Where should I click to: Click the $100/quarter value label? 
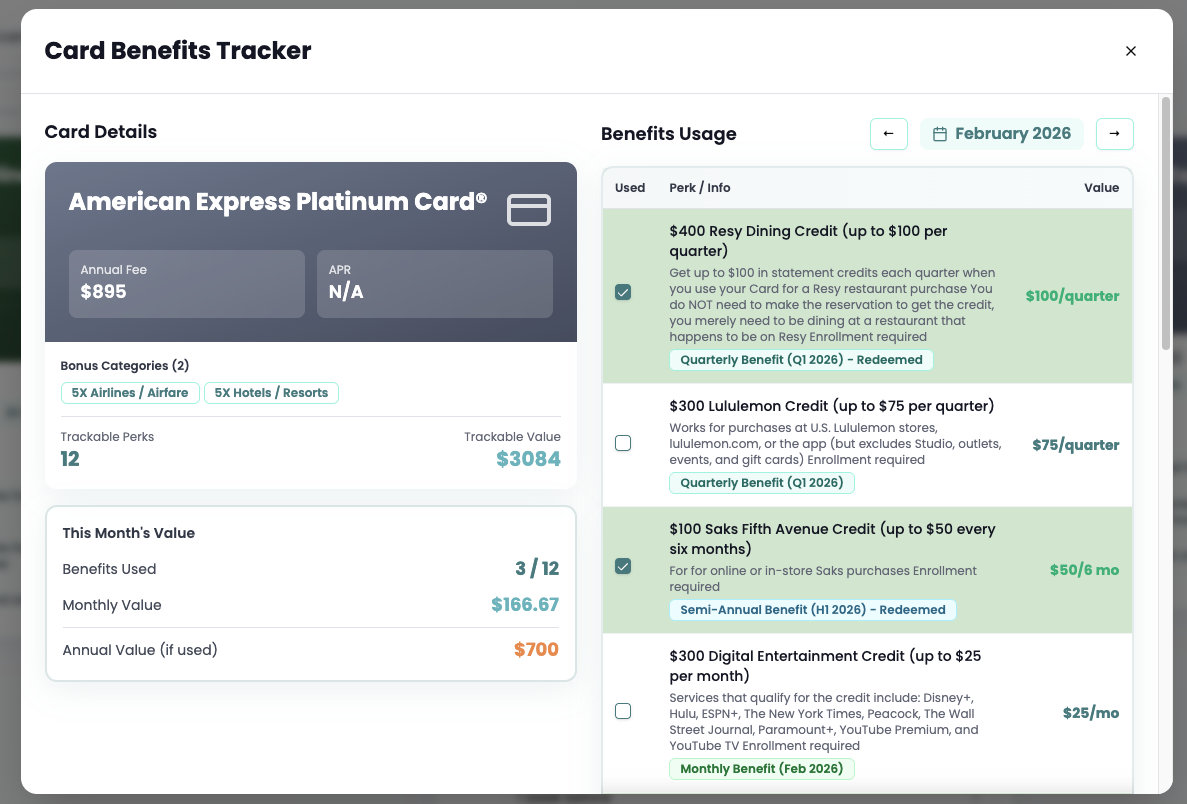point(1072,295)
